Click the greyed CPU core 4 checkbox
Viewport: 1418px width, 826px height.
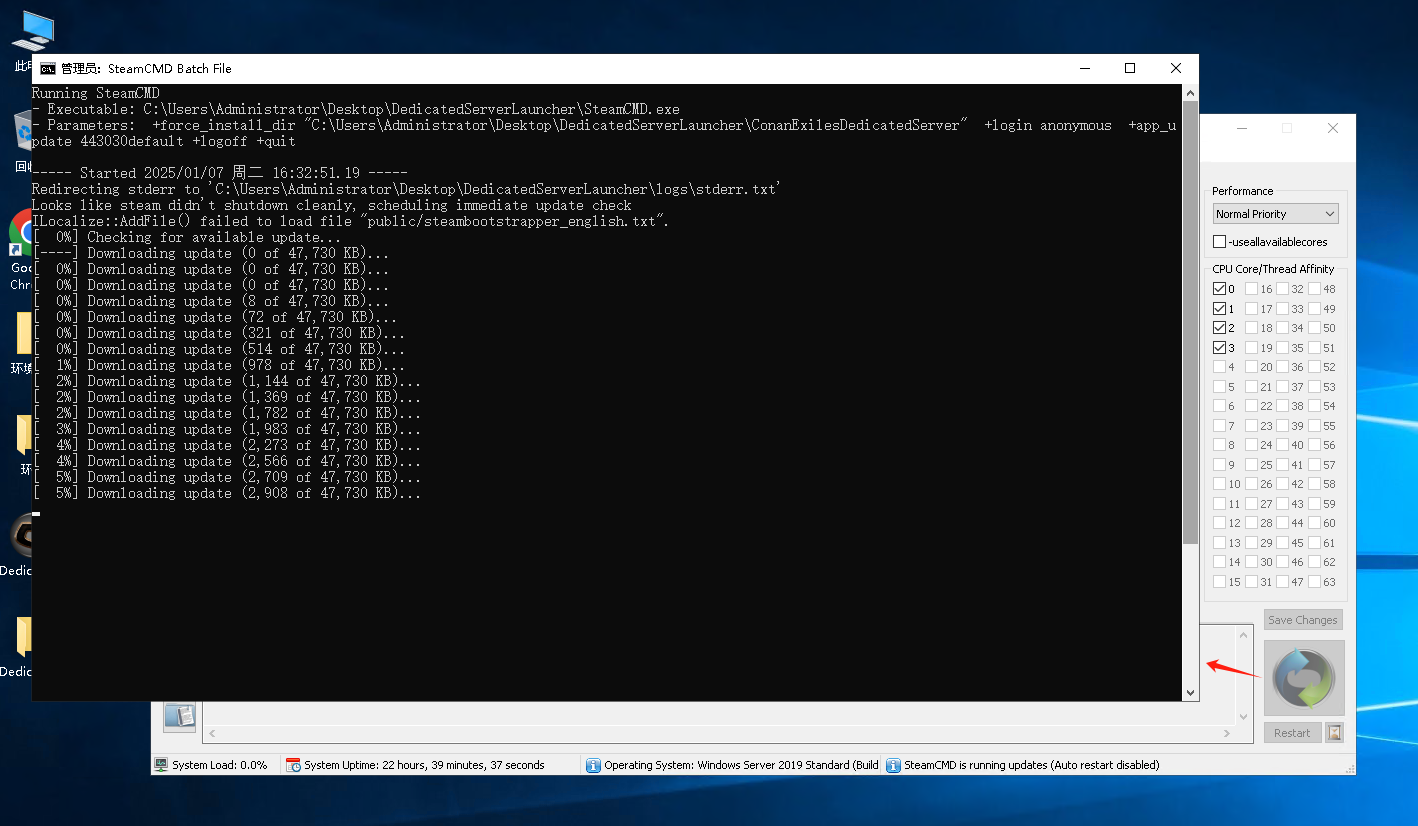(x=1219, y=367)
